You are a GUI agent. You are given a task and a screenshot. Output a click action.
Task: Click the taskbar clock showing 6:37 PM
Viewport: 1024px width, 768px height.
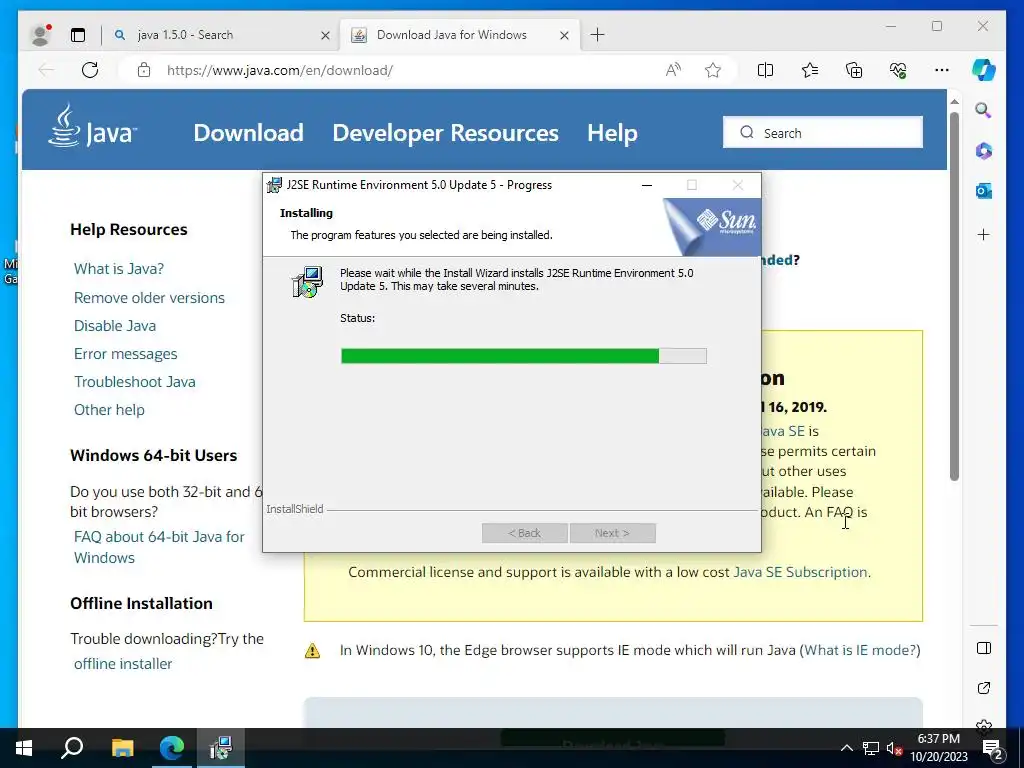[x=938, y=748]
